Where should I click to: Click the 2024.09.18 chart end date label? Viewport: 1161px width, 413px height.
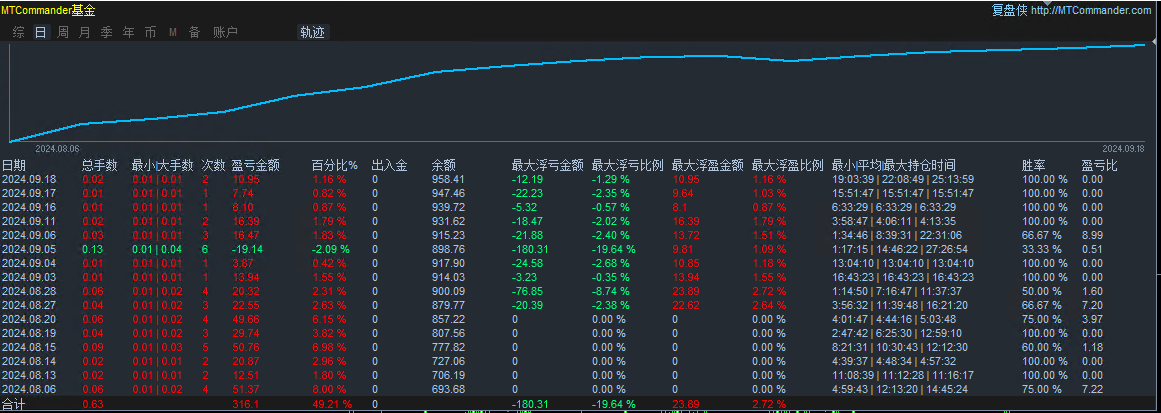[x=1123, y=148]
